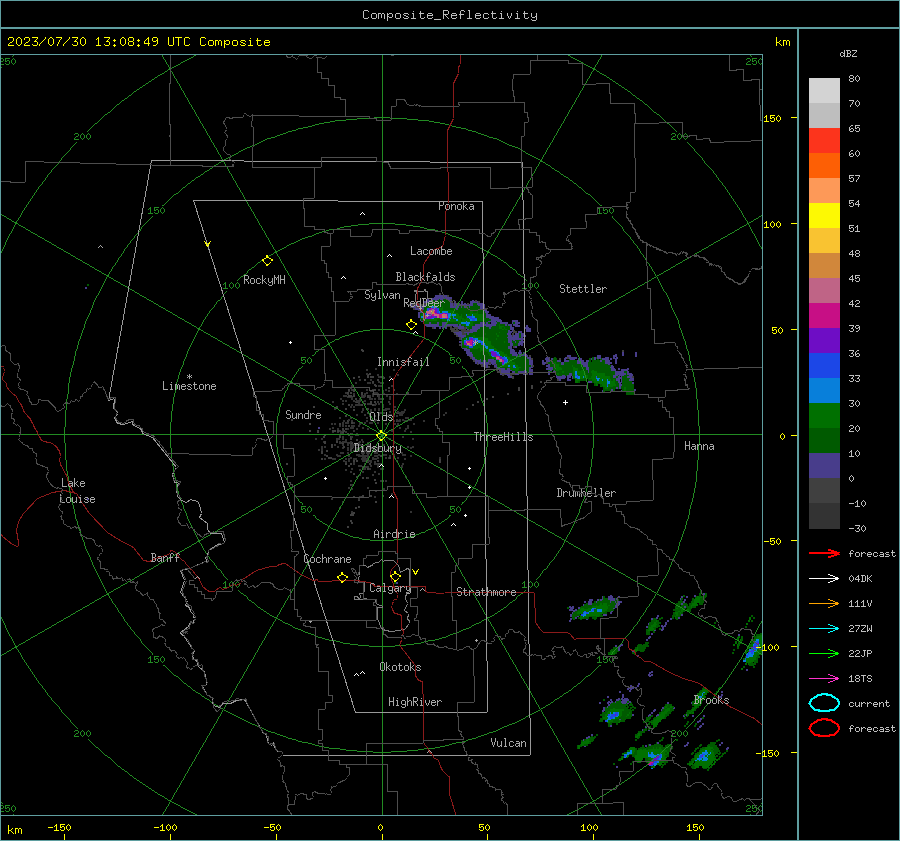Pick the cyan 27ZW arrow legend entry
Image resolution: width=900 pixels, height=841 pixels.
tap(824, 629)
